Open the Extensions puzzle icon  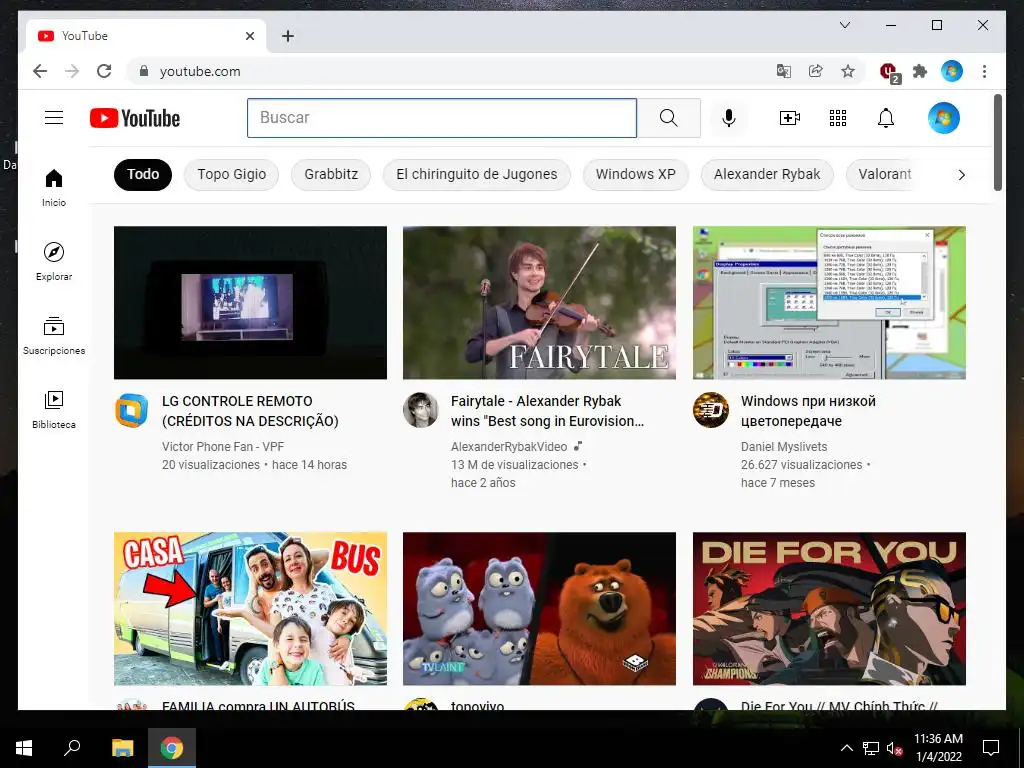pyautogui.click(x=920, y=71)
